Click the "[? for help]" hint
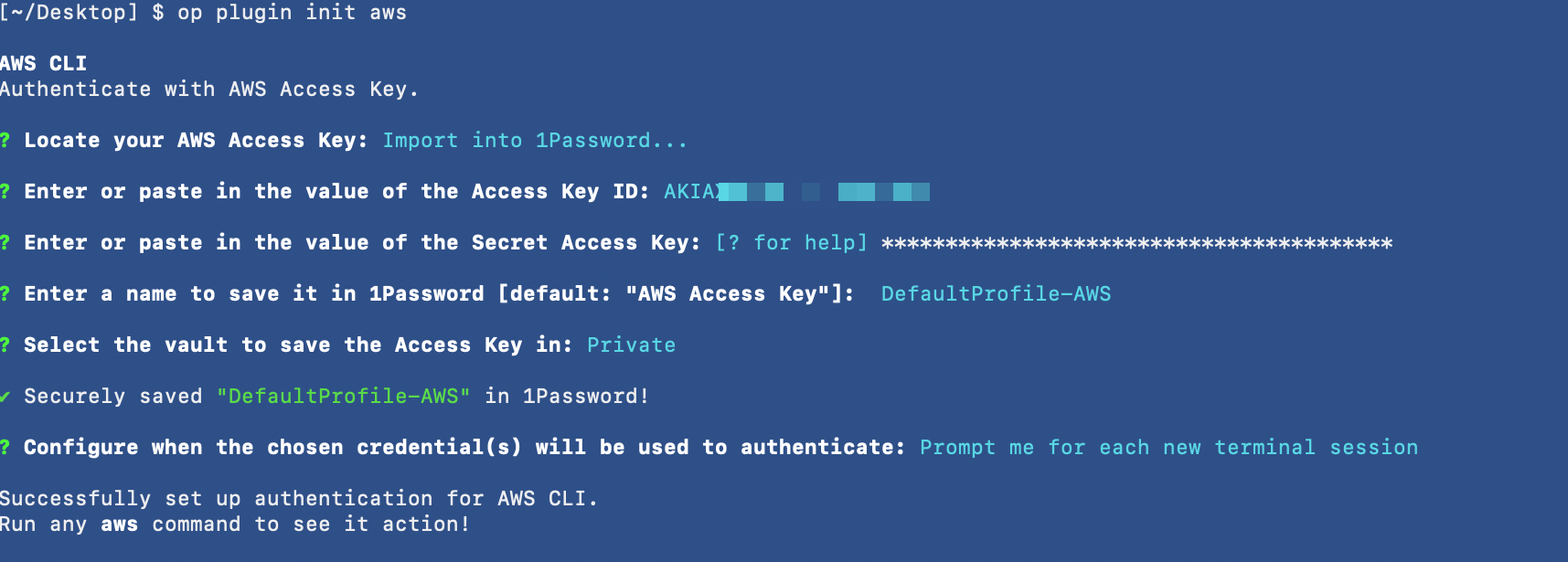The image size is (1568, 562). pos(791,243)
